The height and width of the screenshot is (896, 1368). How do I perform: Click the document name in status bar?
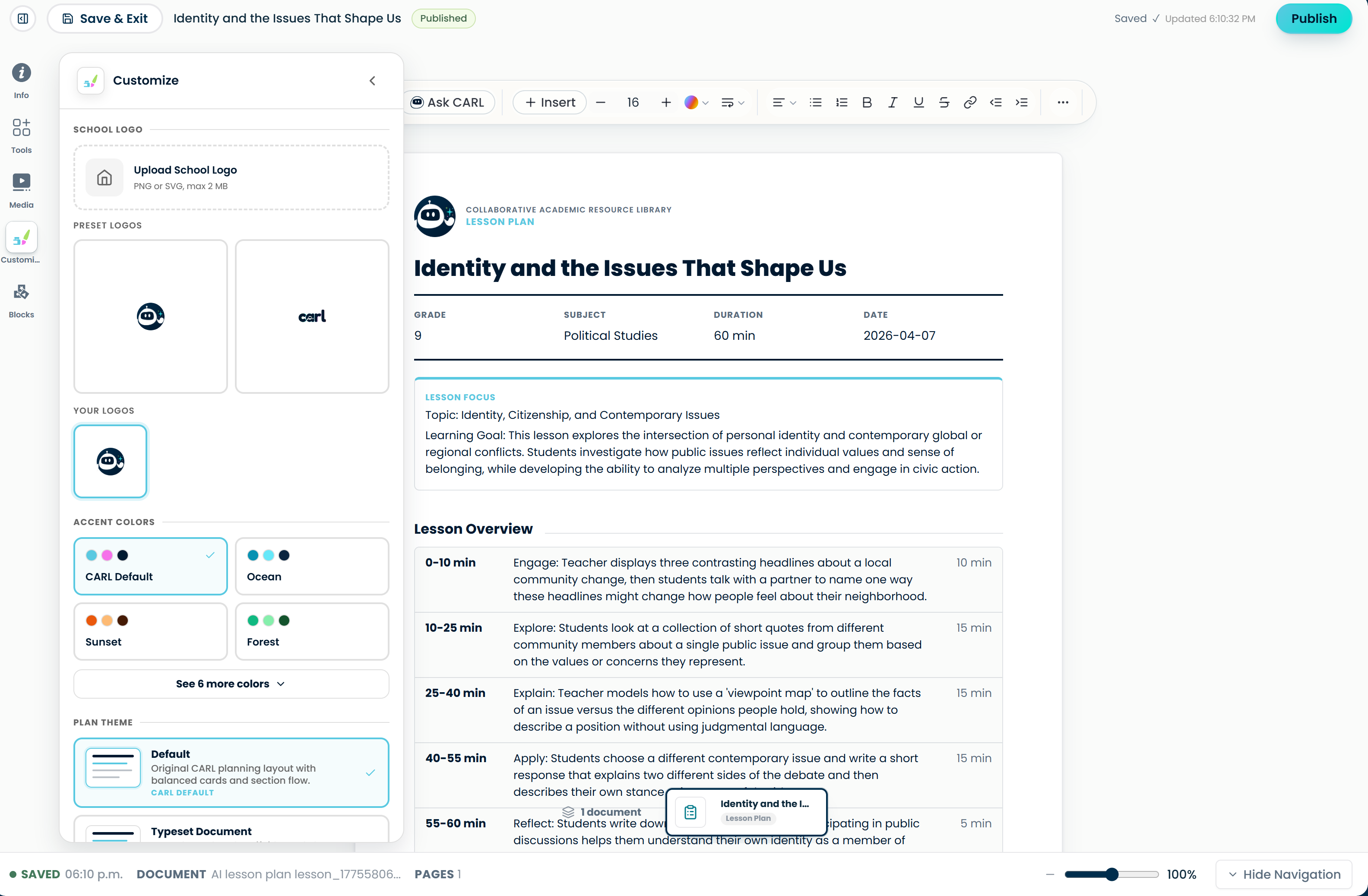point(306,874)
